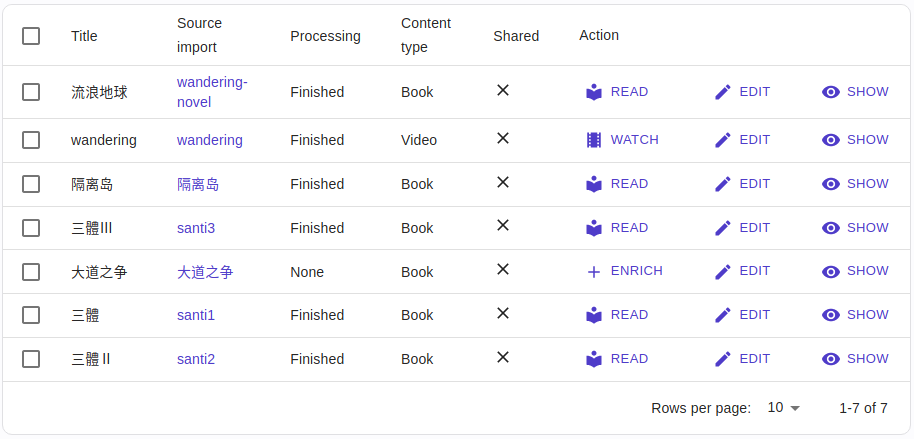Click the EDIT pencil icon for 三體 II

click(723, 359)
